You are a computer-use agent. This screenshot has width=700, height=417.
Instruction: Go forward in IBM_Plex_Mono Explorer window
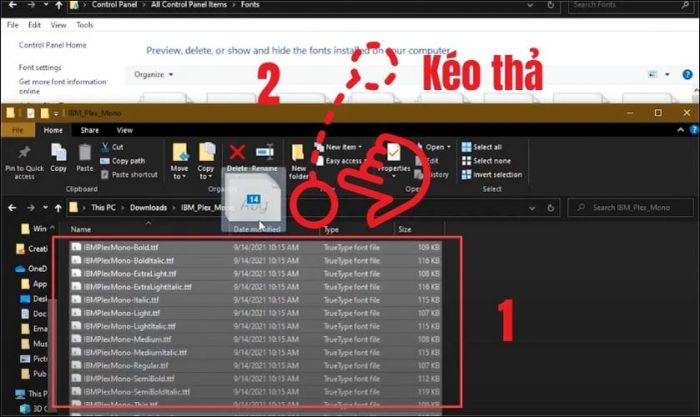tap(30, 208)
